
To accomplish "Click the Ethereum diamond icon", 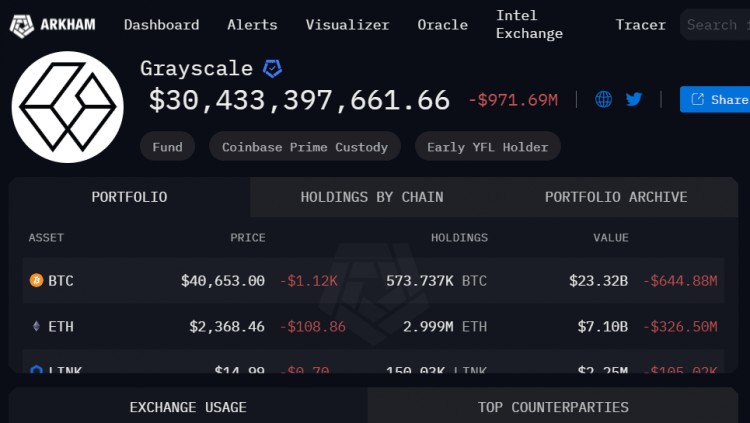I will click(x=36, y=326).
